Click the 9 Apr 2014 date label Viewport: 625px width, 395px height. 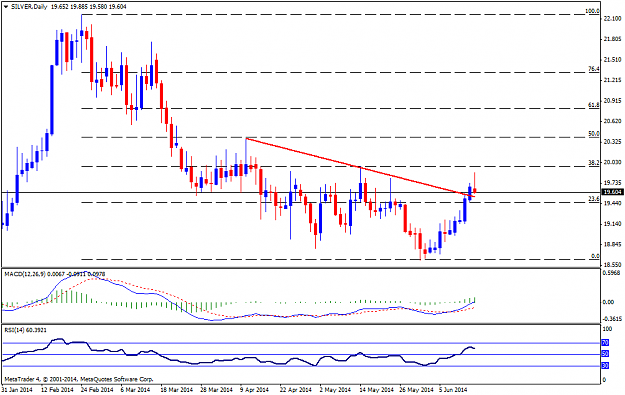tap(255, 389)
